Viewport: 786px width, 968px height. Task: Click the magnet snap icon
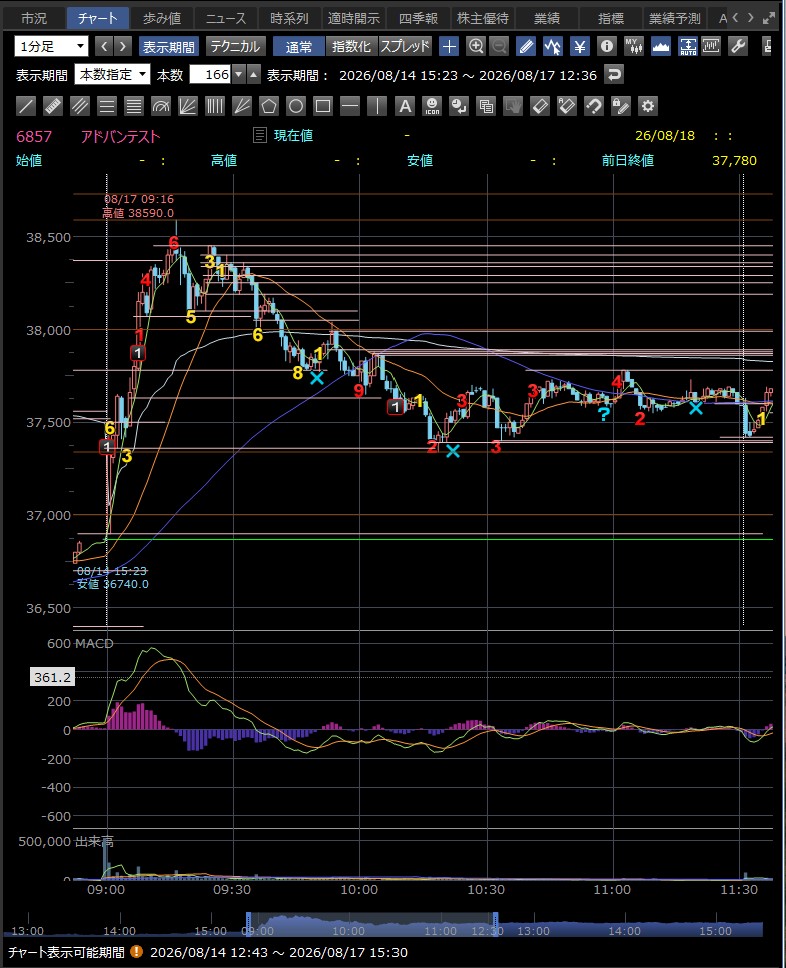pyautogui.click(x=593, y=106)
